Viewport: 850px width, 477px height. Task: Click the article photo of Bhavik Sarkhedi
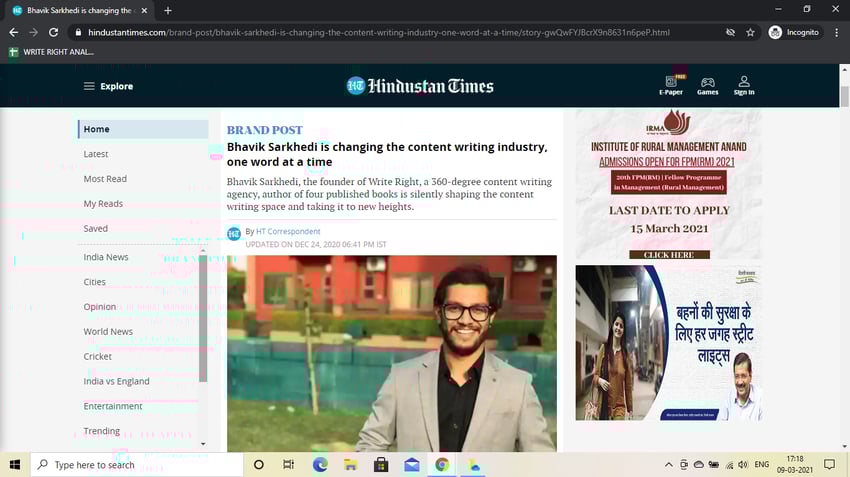tap(392, 353)
